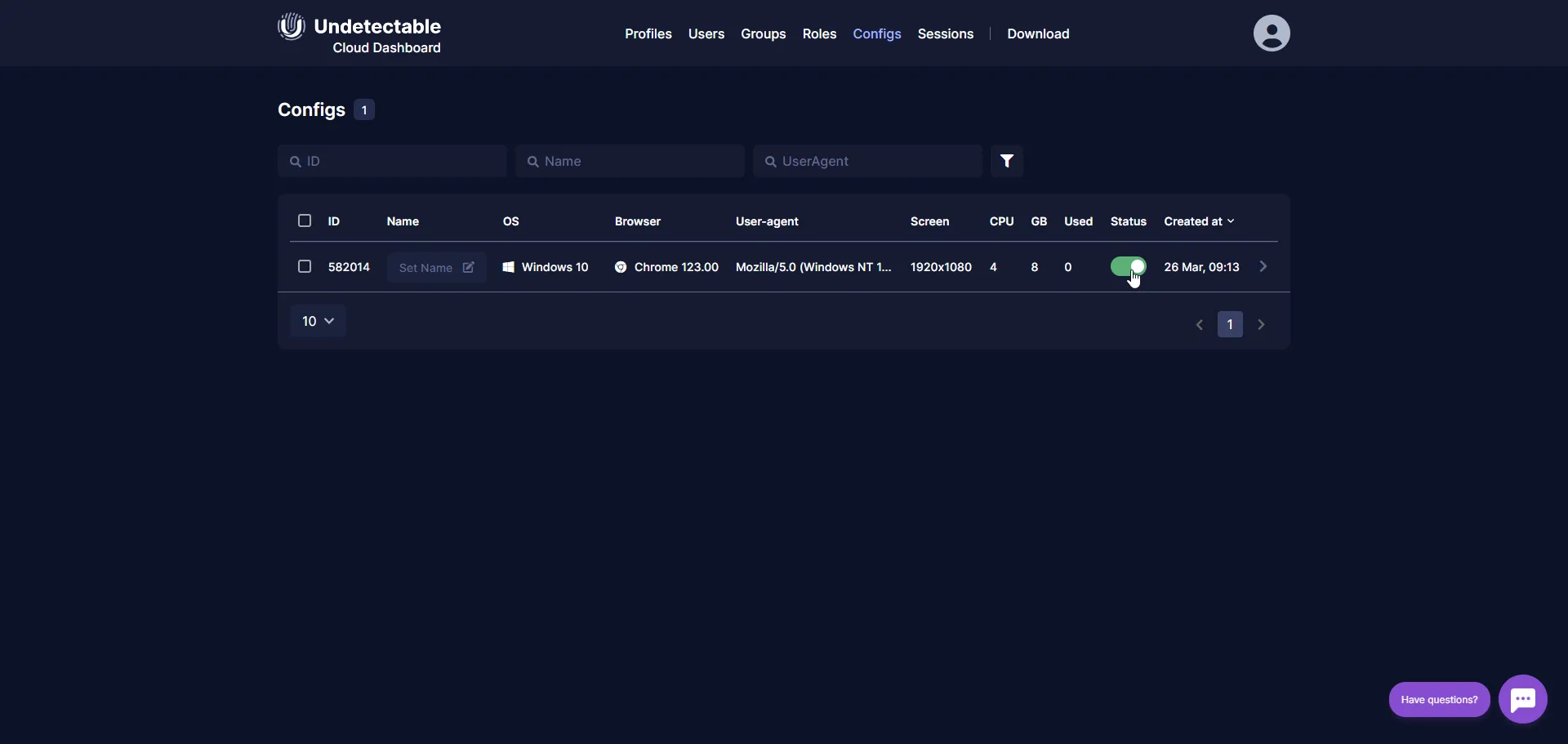Click the Have questions? button

pyautogui.click(x=1439, y=699)
